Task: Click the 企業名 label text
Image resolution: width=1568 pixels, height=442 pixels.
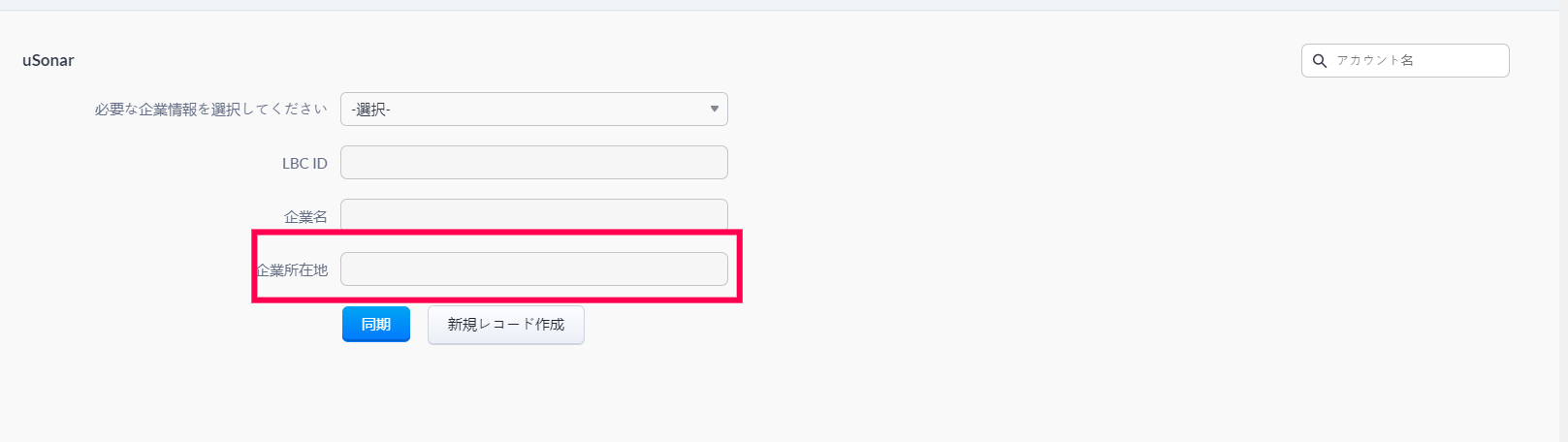Action: tap(305, 217)
